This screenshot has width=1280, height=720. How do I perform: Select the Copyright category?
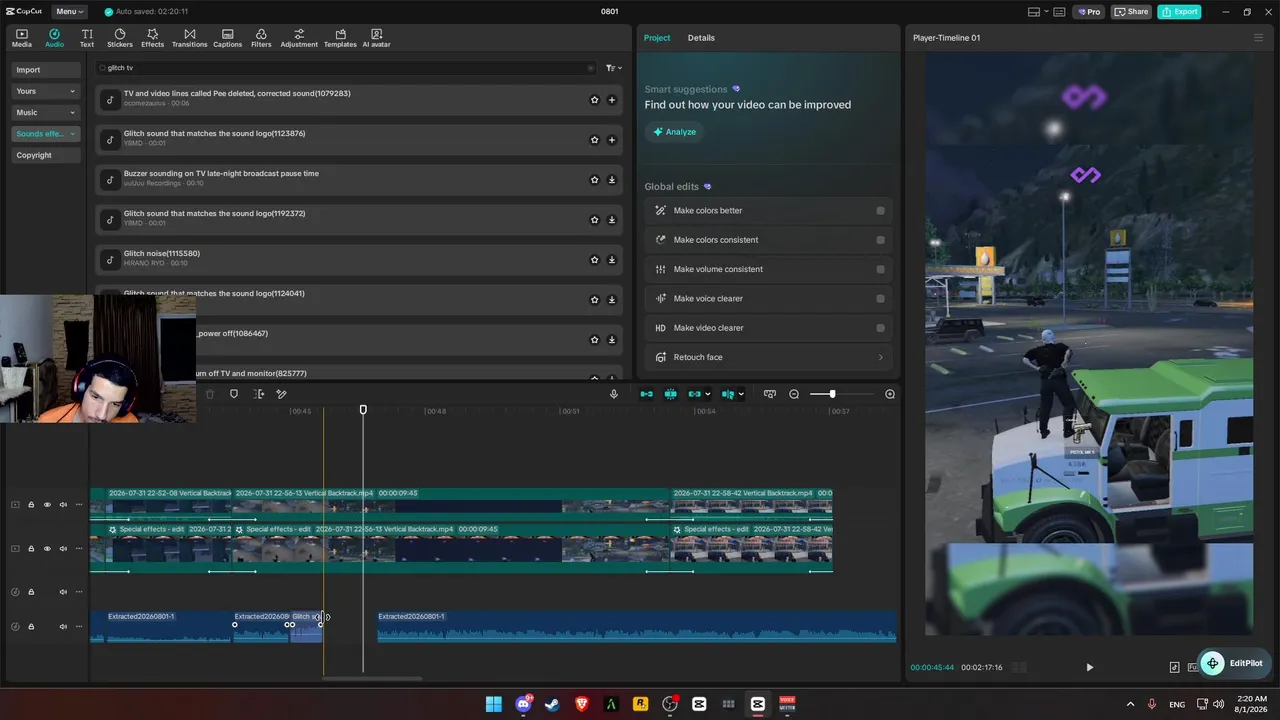[46, 155]
